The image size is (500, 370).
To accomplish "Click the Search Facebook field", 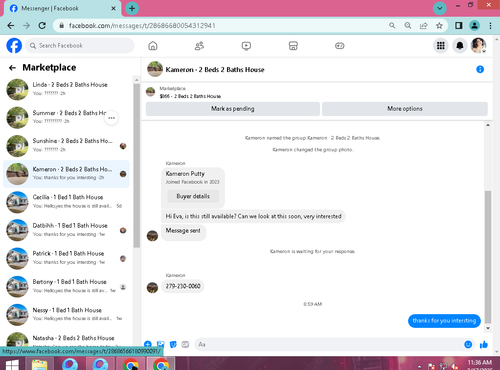I will [x=80, y=46].
